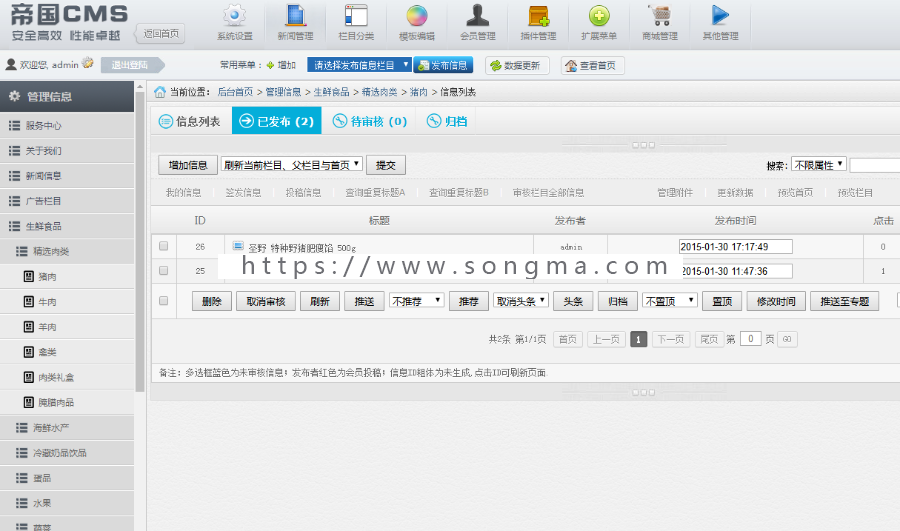The height and width of the screenshot is (531, 900).
Task: Open the 不推荐 dropdown
Action: [416, 301]
